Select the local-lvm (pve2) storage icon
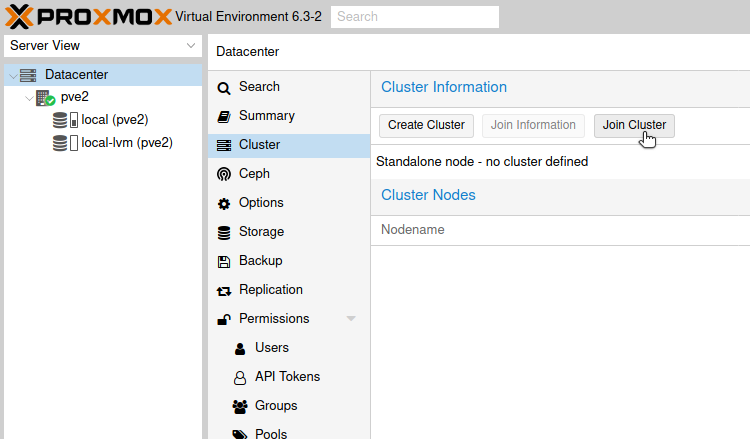 point(66,143)
